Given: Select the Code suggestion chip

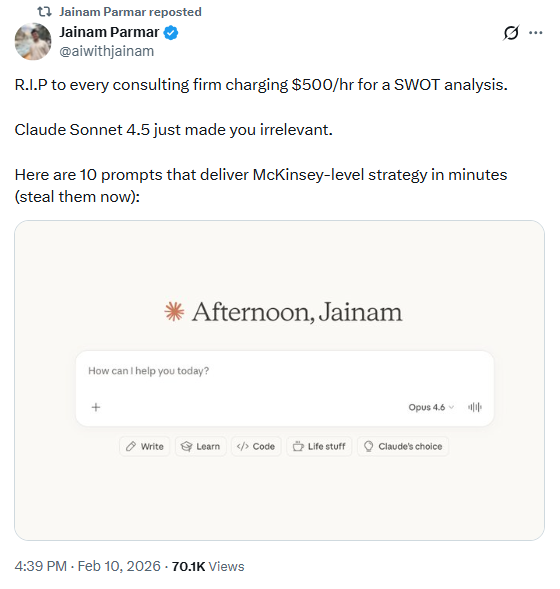Looking at the screenshot, I should point(256,446).
